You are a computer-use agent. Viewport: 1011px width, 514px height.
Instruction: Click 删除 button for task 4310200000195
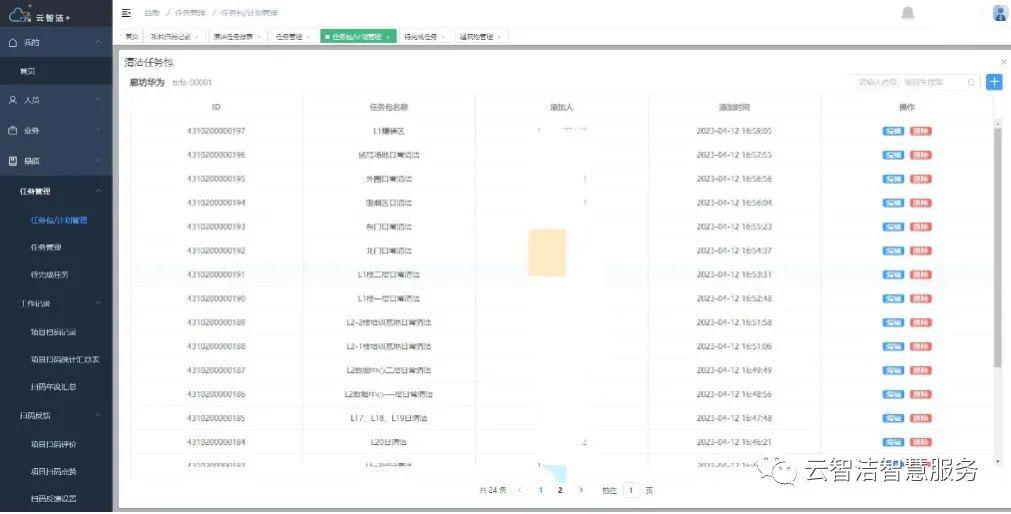pos(919,179)
